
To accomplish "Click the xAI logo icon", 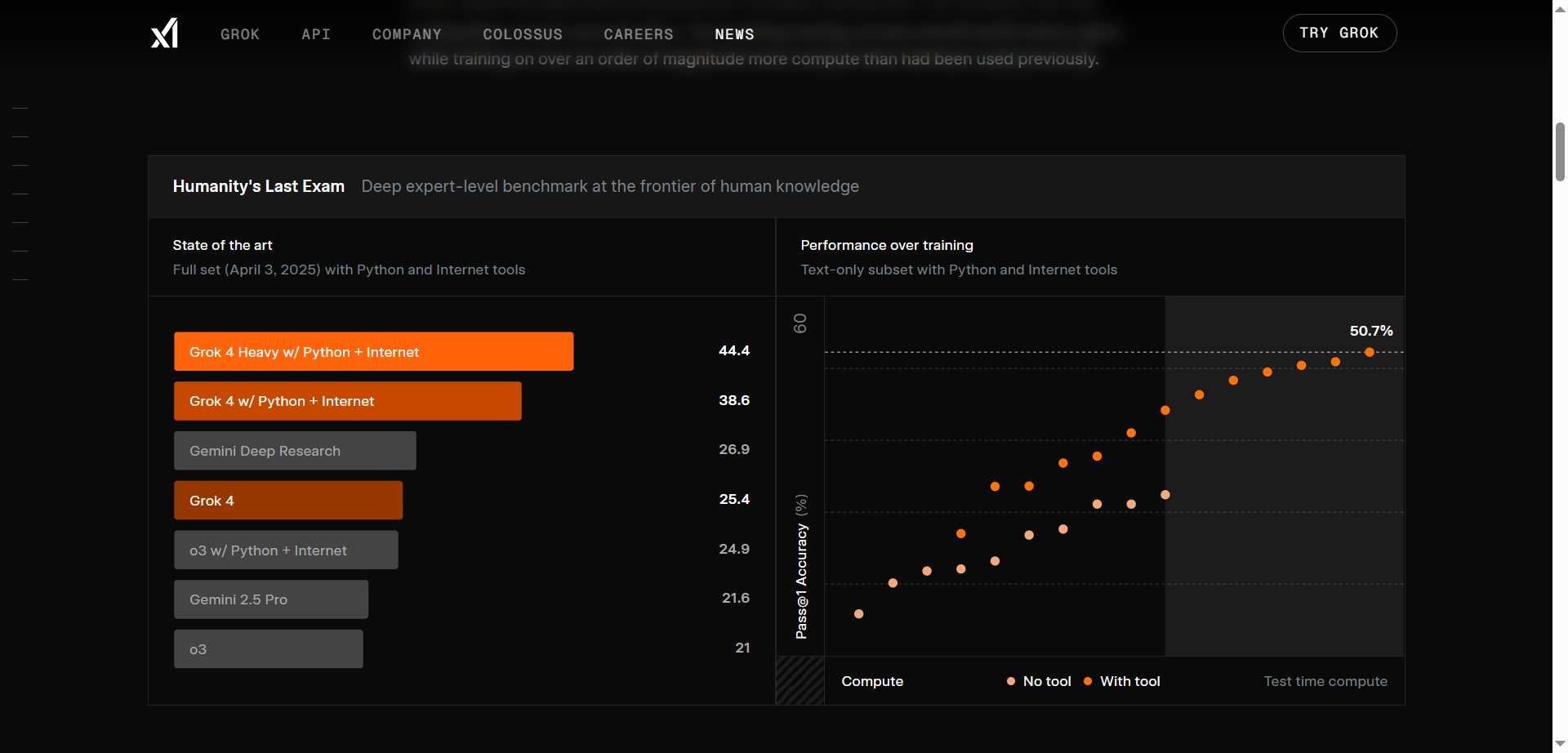I will coord(164,33).
